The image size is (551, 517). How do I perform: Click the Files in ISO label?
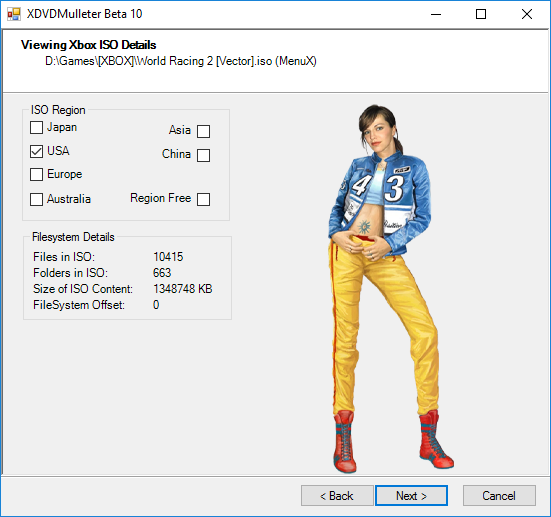(x=64, y=257)
